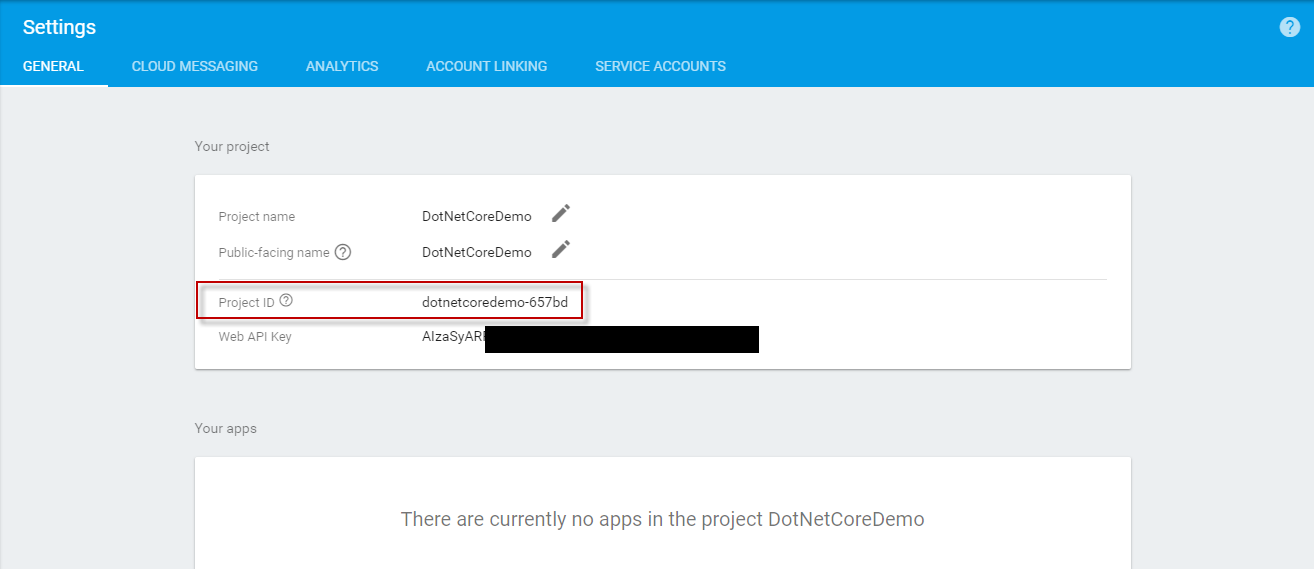Select the Service Accounts tab

[x=660, y=66]
